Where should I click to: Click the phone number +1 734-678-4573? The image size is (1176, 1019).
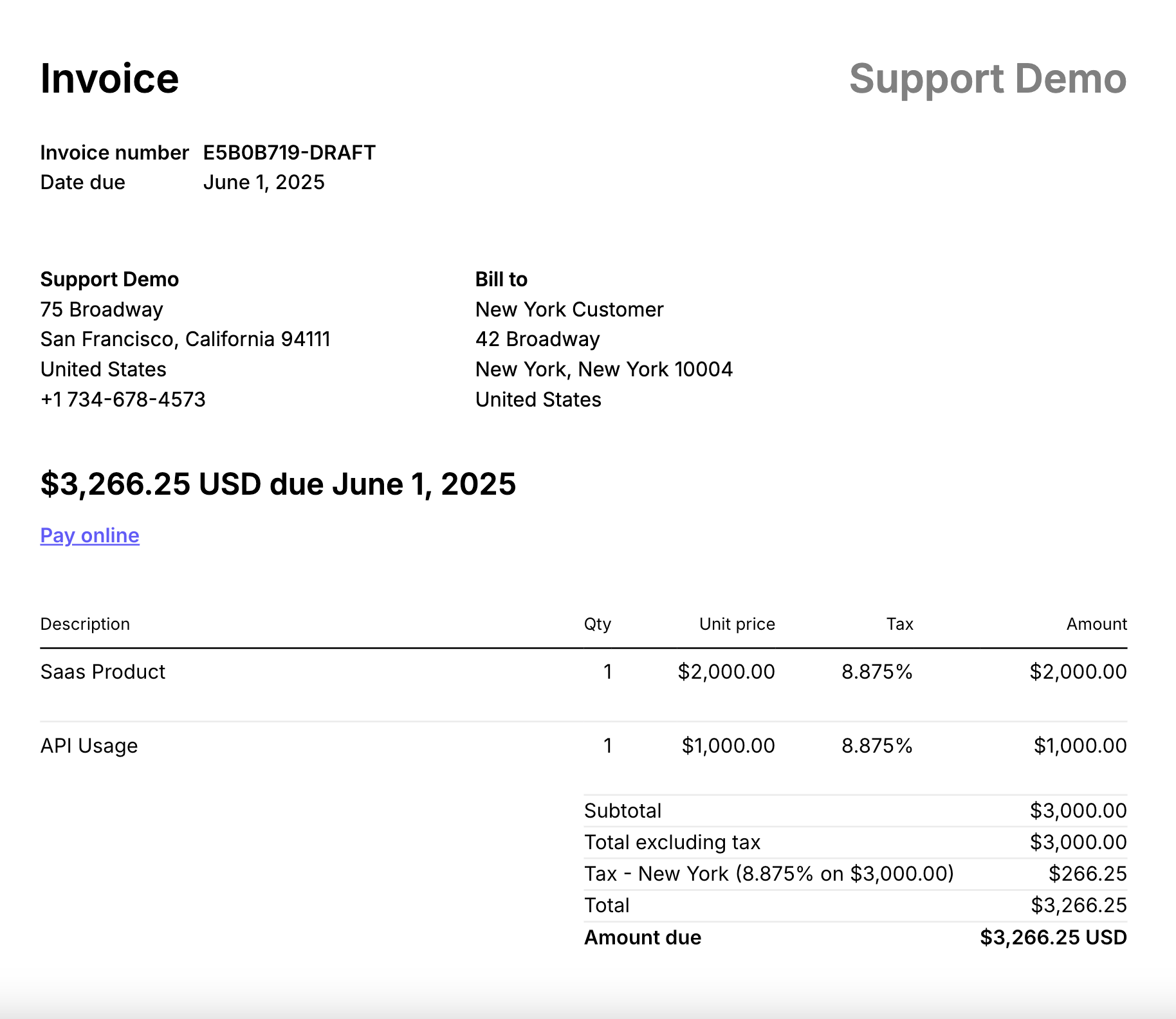pos(123,399)
